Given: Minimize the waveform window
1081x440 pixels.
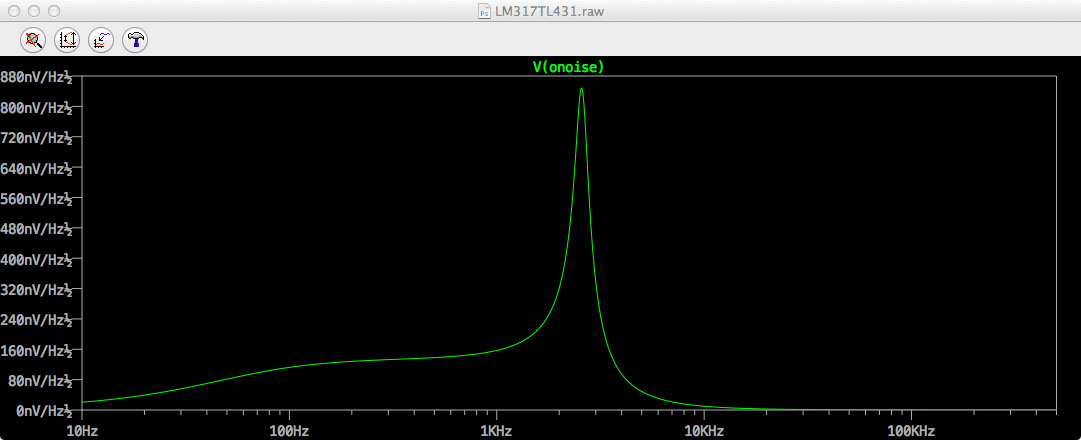Looking at the screenshot, I should [34, 11].
